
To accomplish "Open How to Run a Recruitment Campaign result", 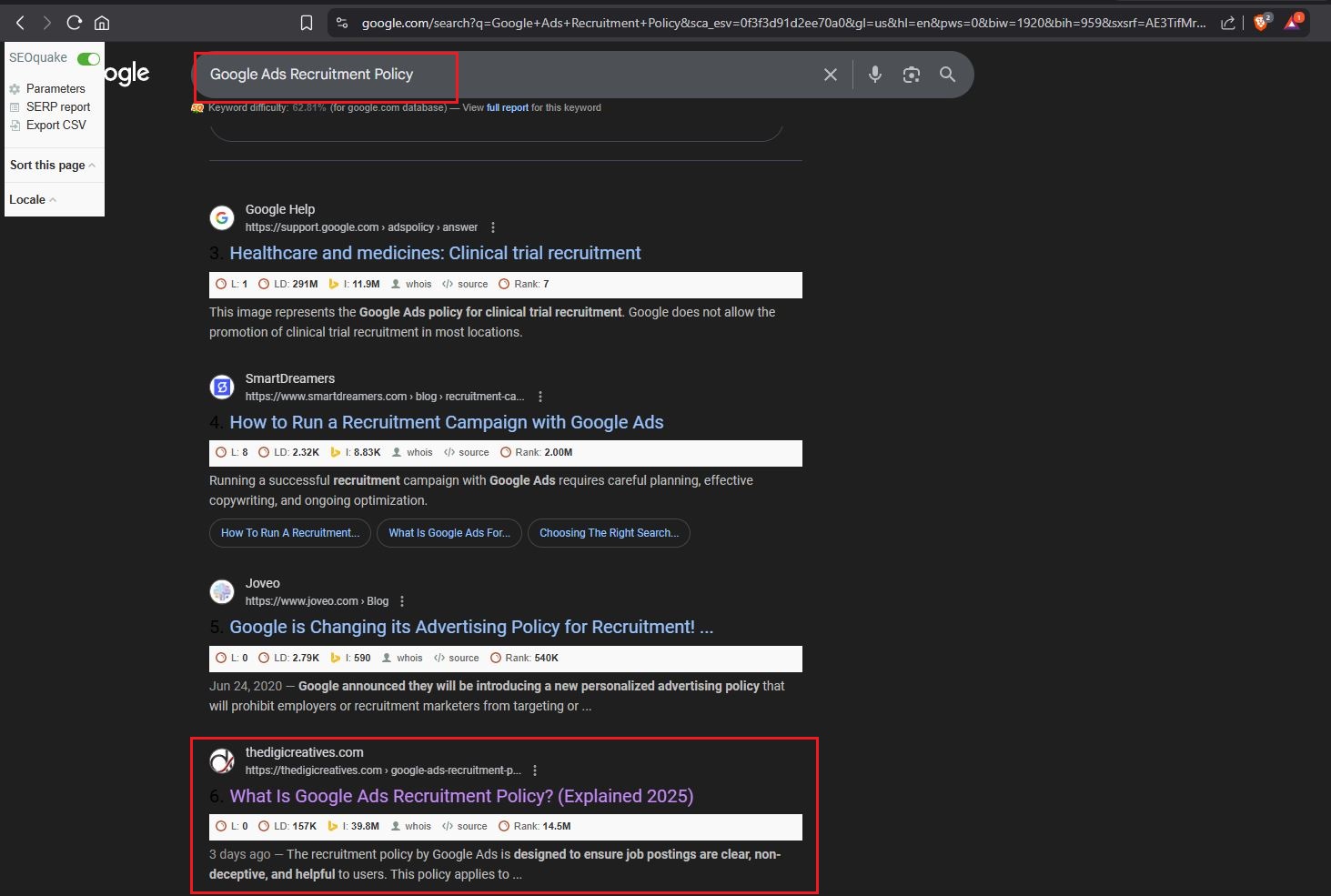I will click(x=446, y=422).
